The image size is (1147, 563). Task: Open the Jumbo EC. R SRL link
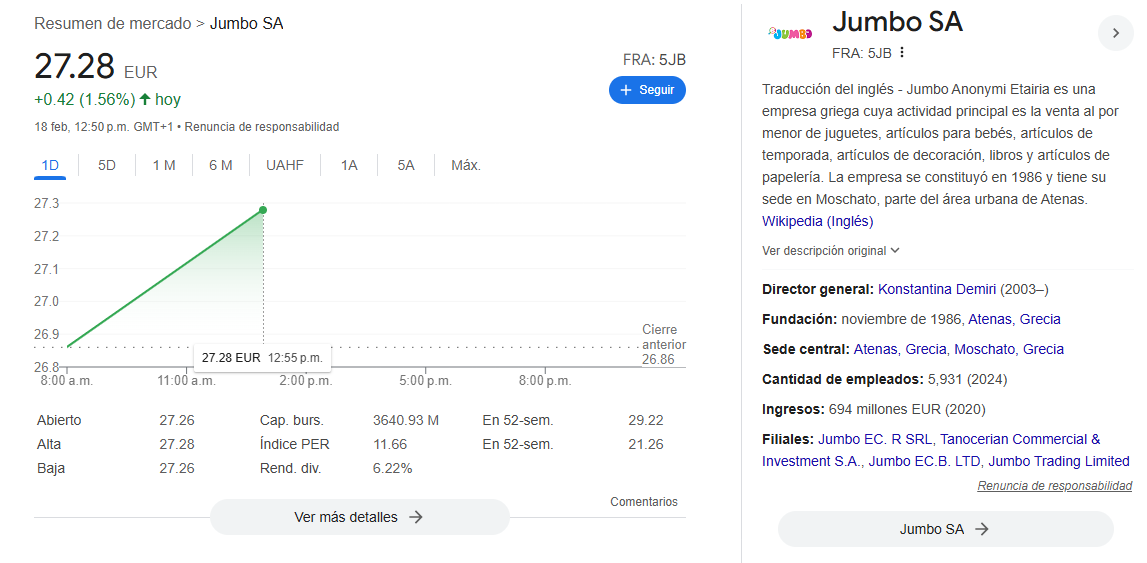point(875,439)
